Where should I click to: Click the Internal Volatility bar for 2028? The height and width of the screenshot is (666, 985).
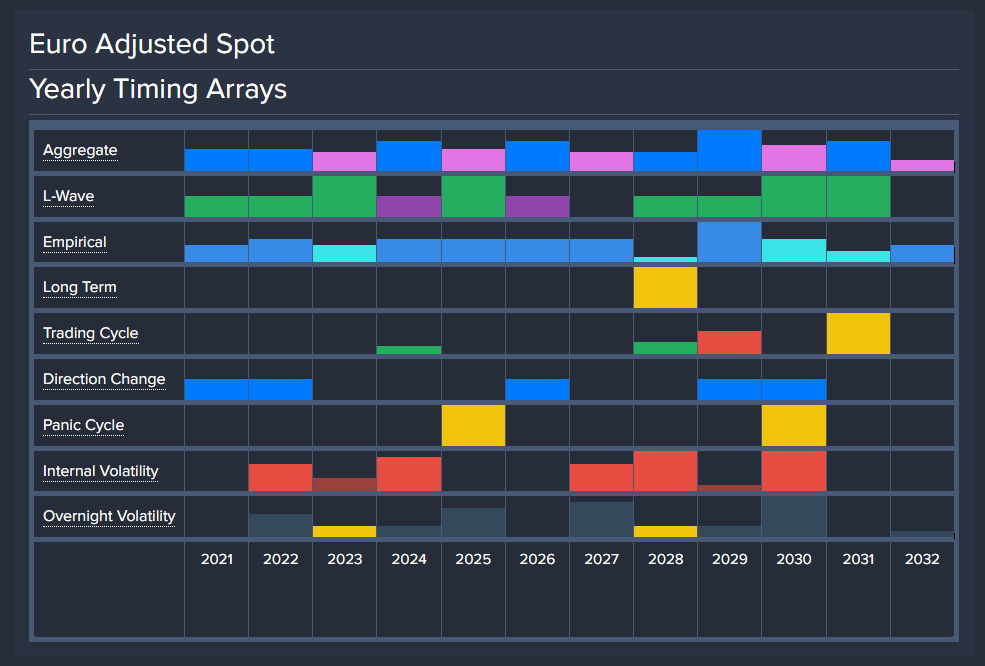coord(665,472)
